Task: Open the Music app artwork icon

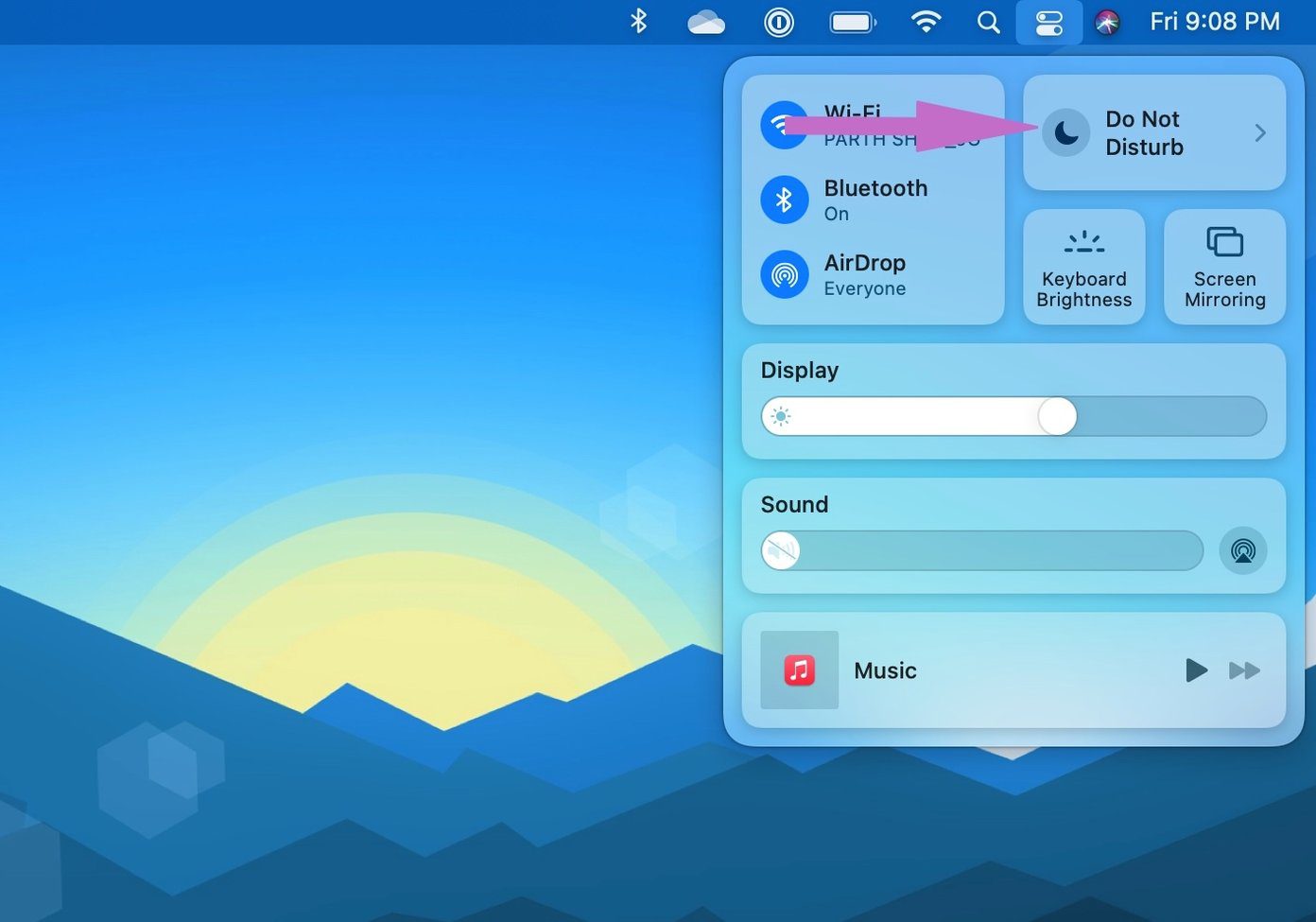Action: click(800, 670)
